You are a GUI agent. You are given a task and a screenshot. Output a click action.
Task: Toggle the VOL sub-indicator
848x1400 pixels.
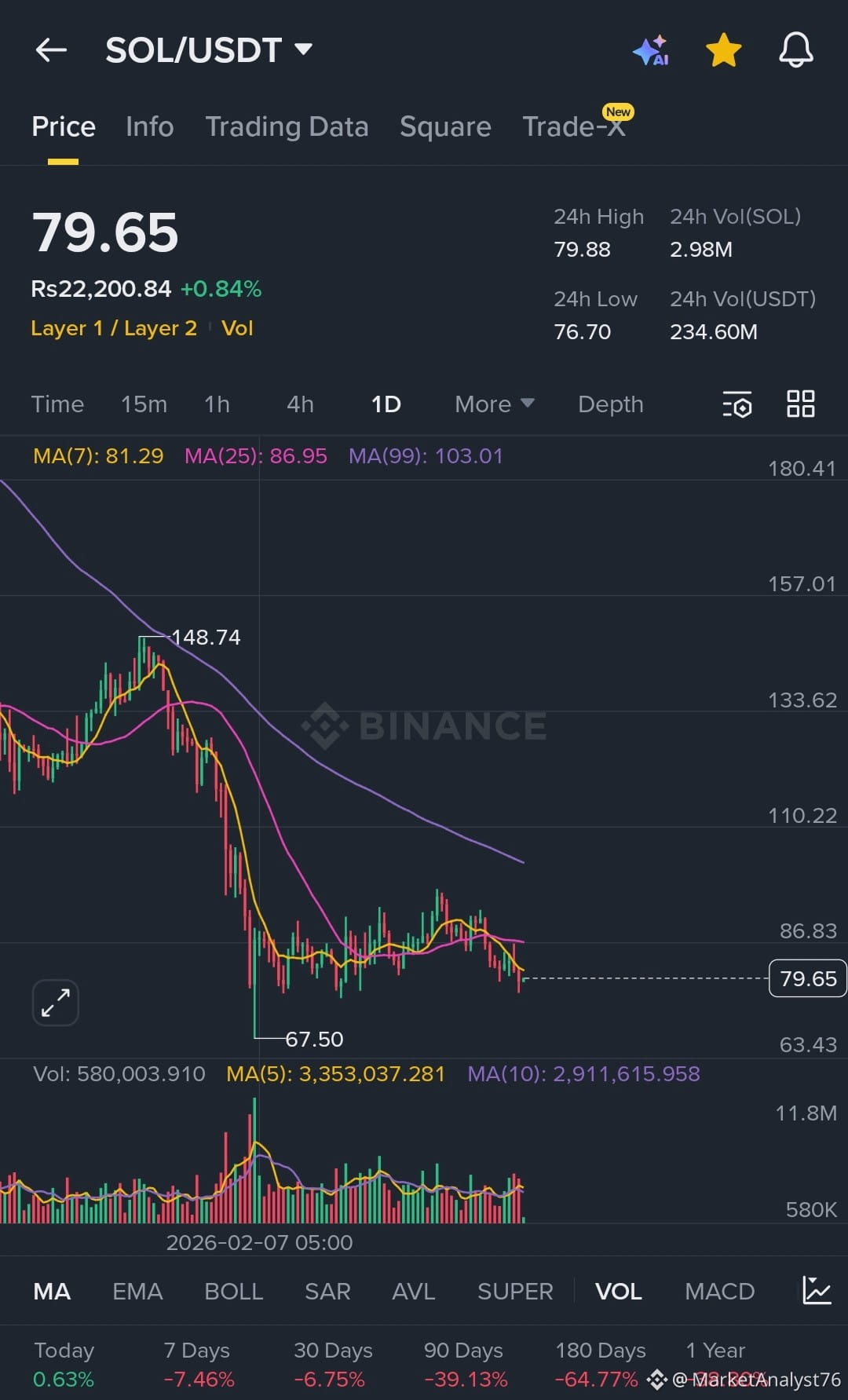[x=618, y=1292]
